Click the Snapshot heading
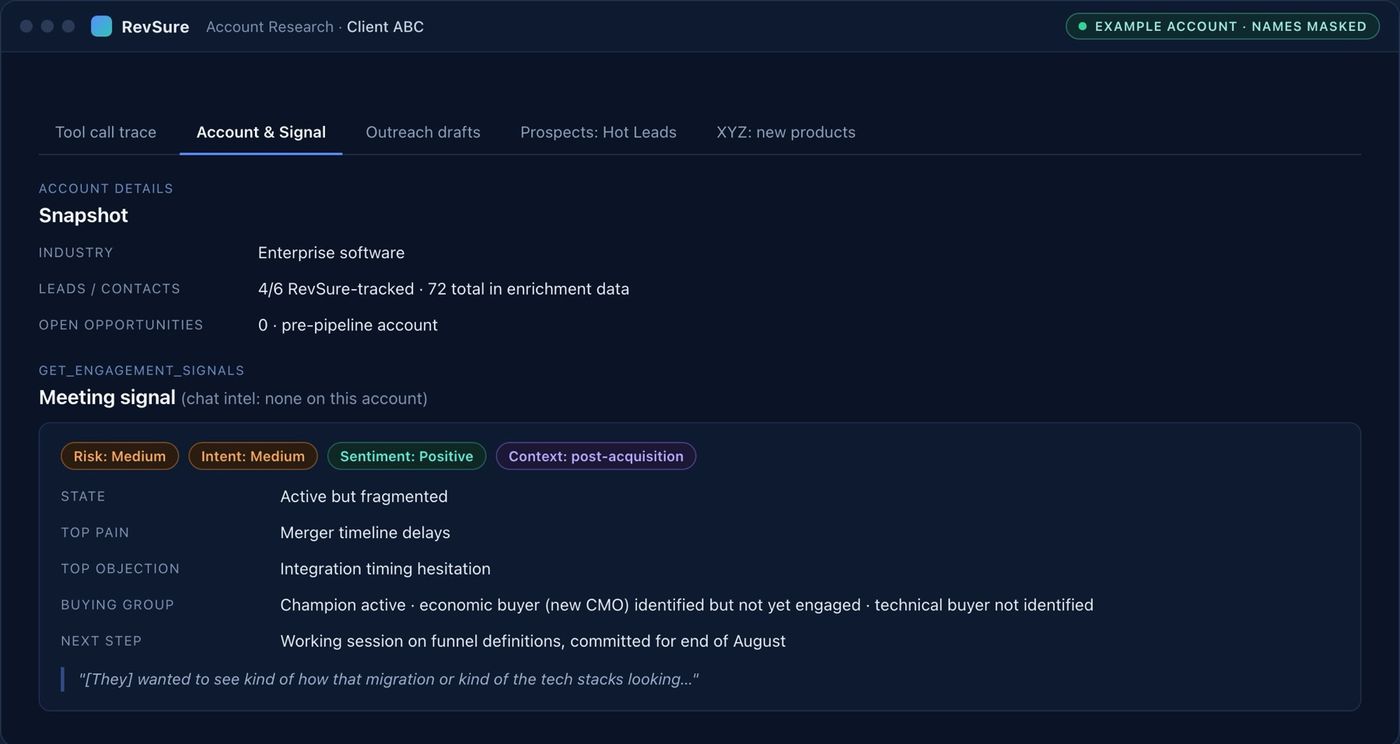The height and width of the screenshot is (744, 1400). point(83,215)
